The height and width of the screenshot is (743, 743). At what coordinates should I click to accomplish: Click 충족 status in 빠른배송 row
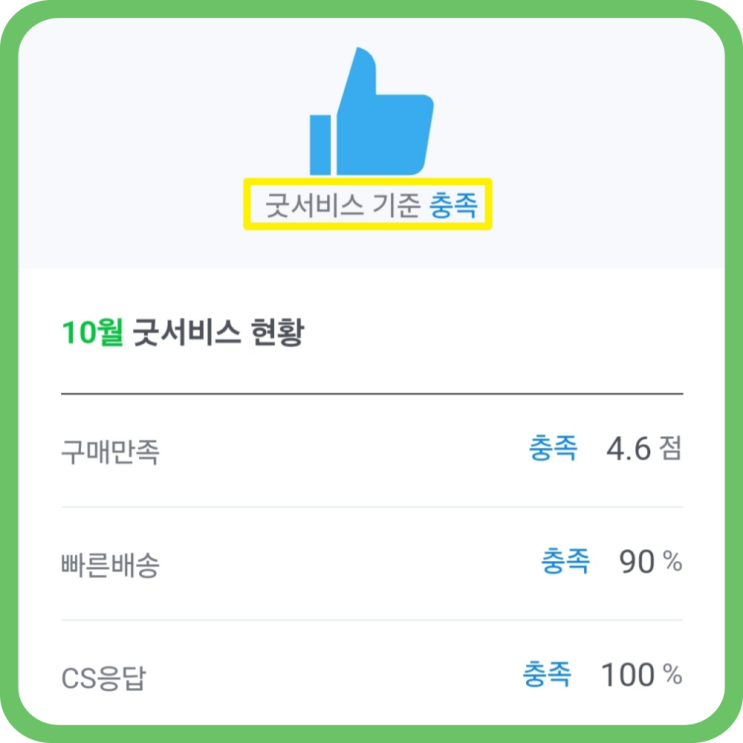tap(566, 561)
